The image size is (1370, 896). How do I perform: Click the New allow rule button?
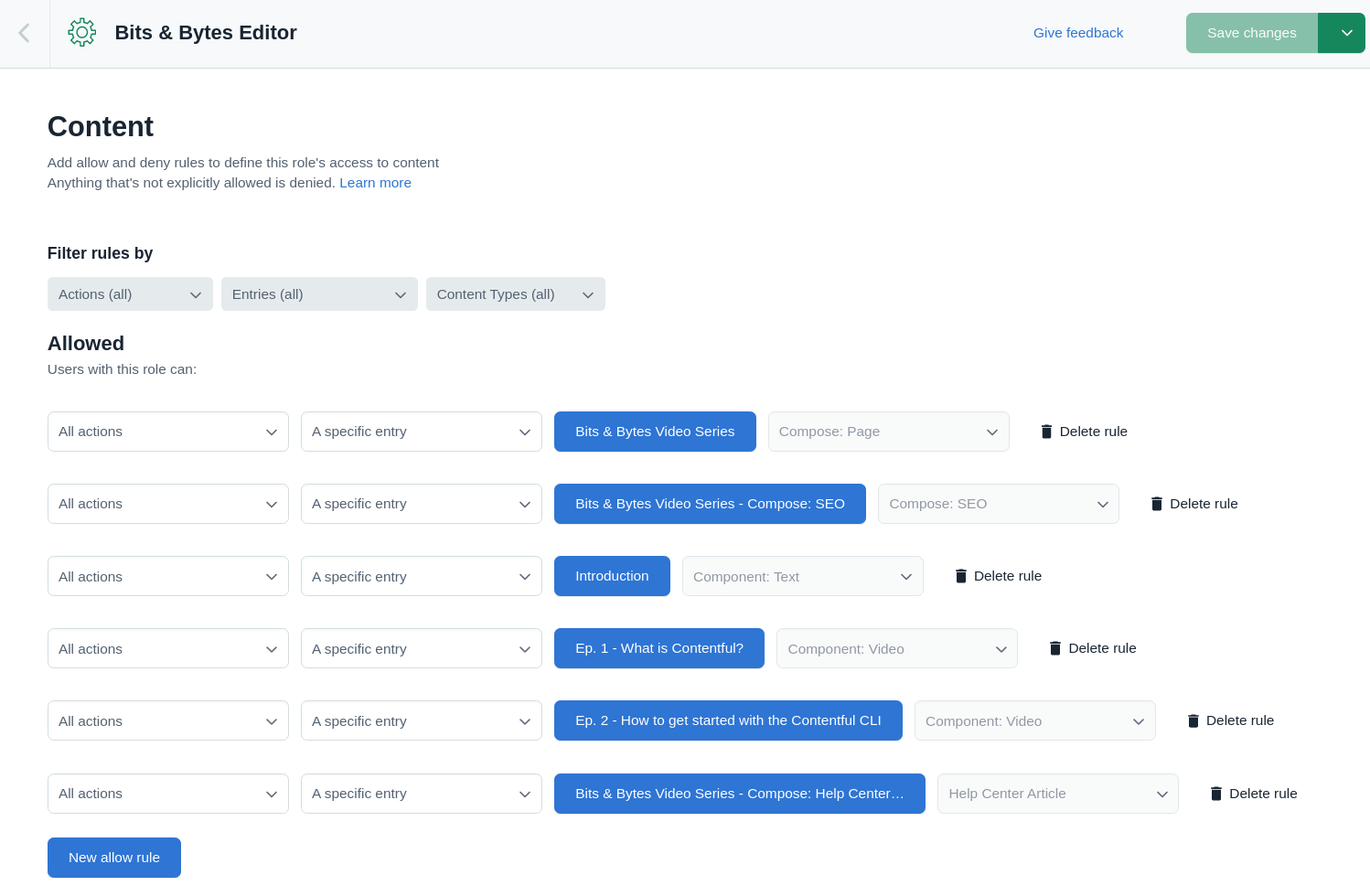pos(113,857)
